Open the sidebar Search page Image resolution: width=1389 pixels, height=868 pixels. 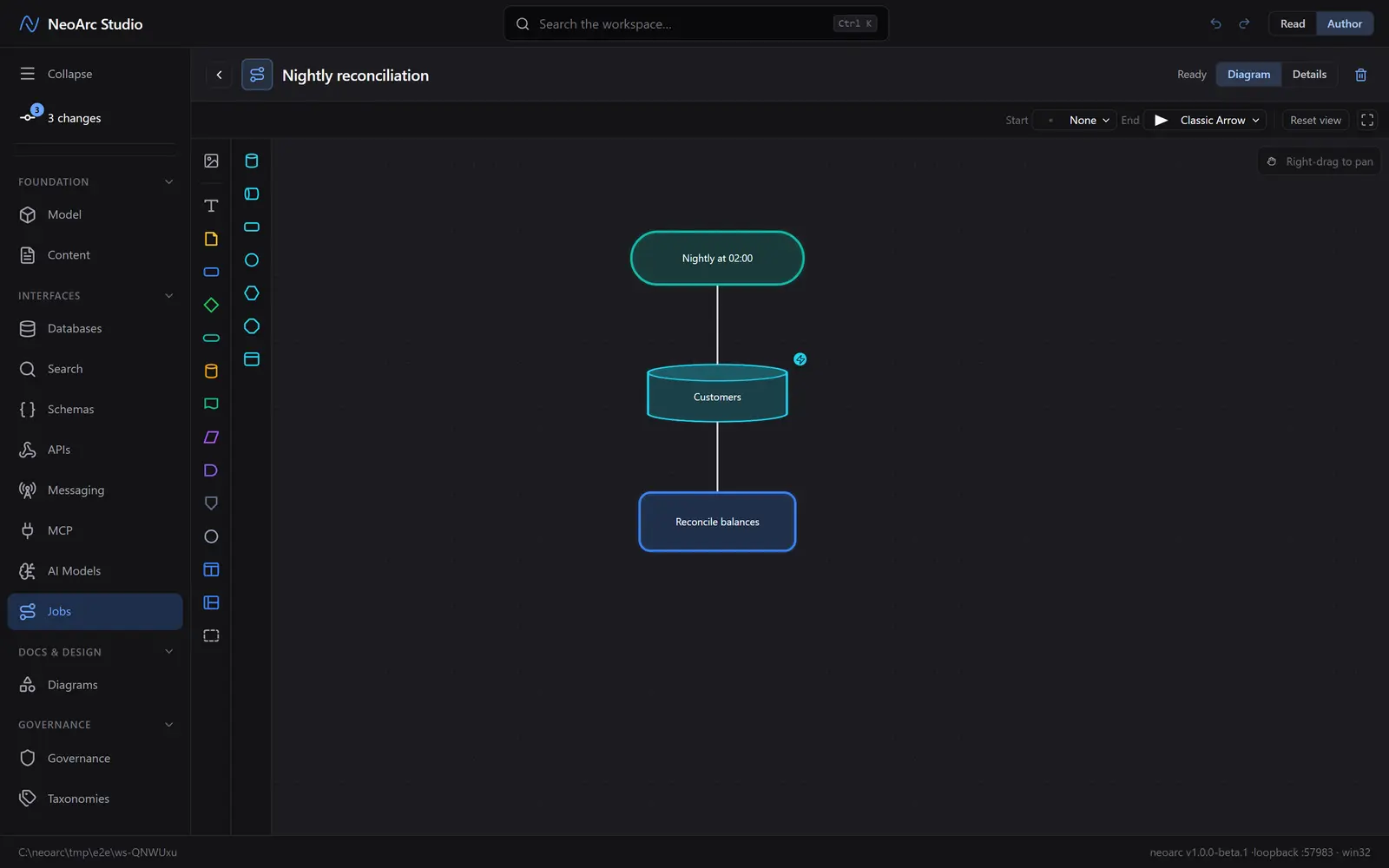(x=95, y=369)
